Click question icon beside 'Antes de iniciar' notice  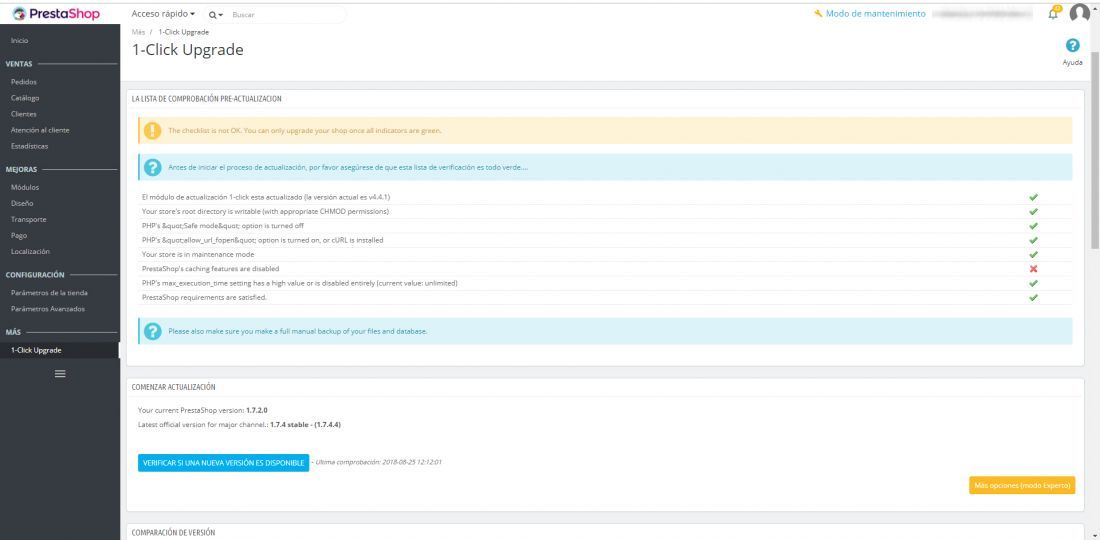[x=152, y=168]
